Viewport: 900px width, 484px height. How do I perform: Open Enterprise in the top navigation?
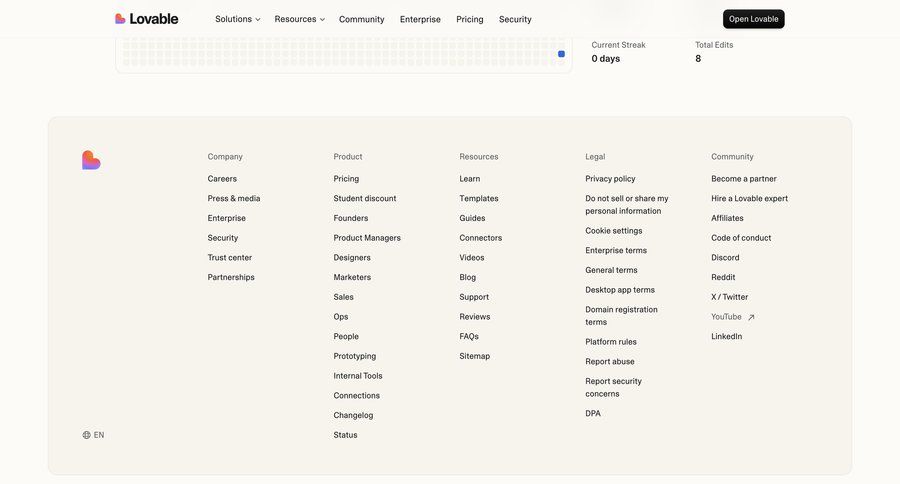click(420, 19)
